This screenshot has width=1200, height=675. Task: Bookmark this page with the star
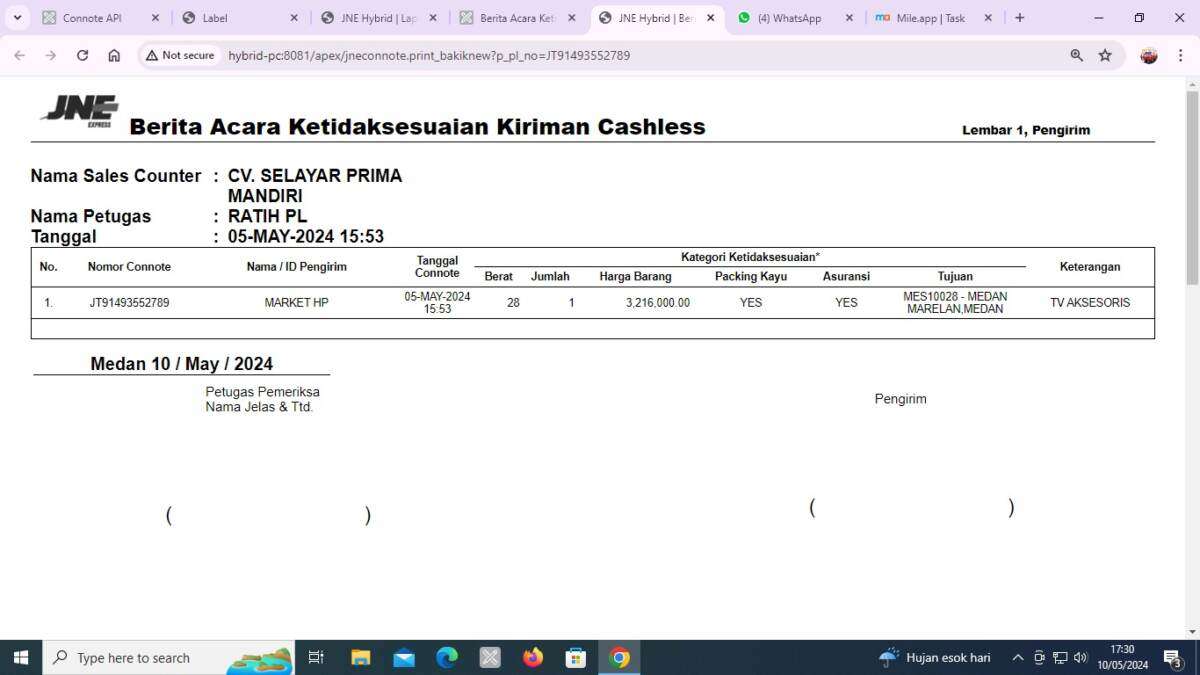1105,56
